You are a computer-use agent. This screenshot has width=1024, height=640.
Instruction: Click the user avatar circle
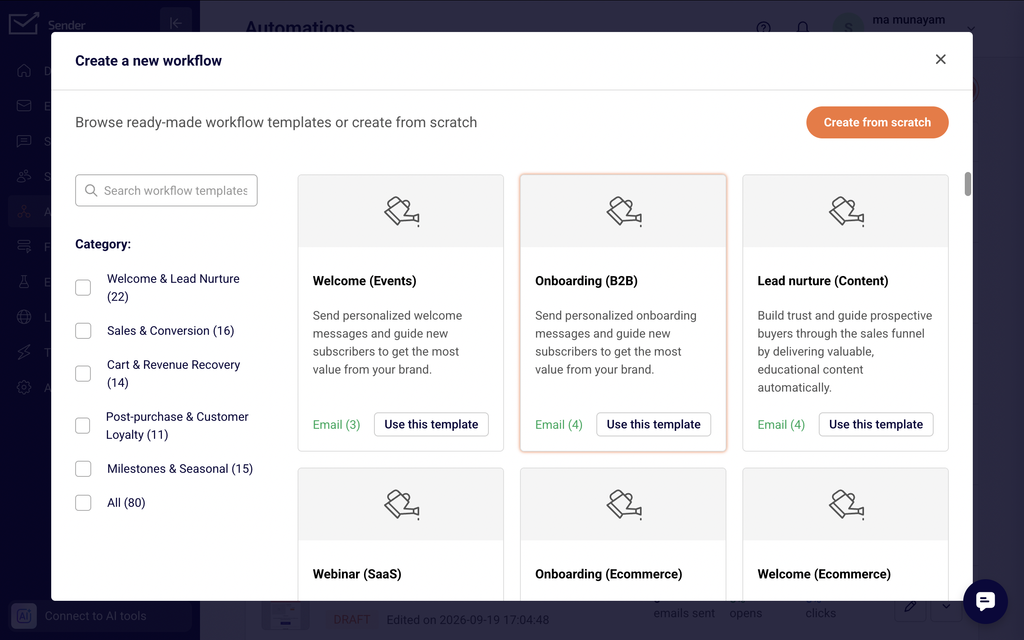pos(848,26)
